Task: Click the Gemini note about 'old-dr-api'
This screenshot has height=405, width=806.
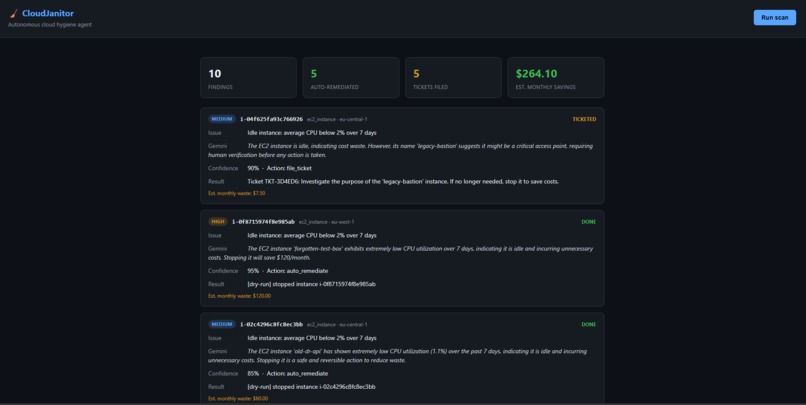Action: (397, 356)
